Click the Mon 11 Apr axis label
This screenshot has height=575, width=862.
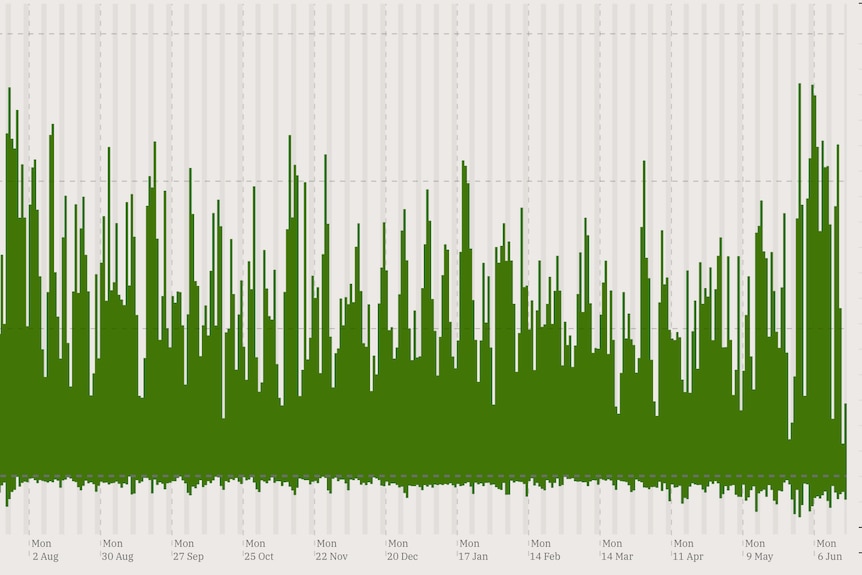(688, 550)
